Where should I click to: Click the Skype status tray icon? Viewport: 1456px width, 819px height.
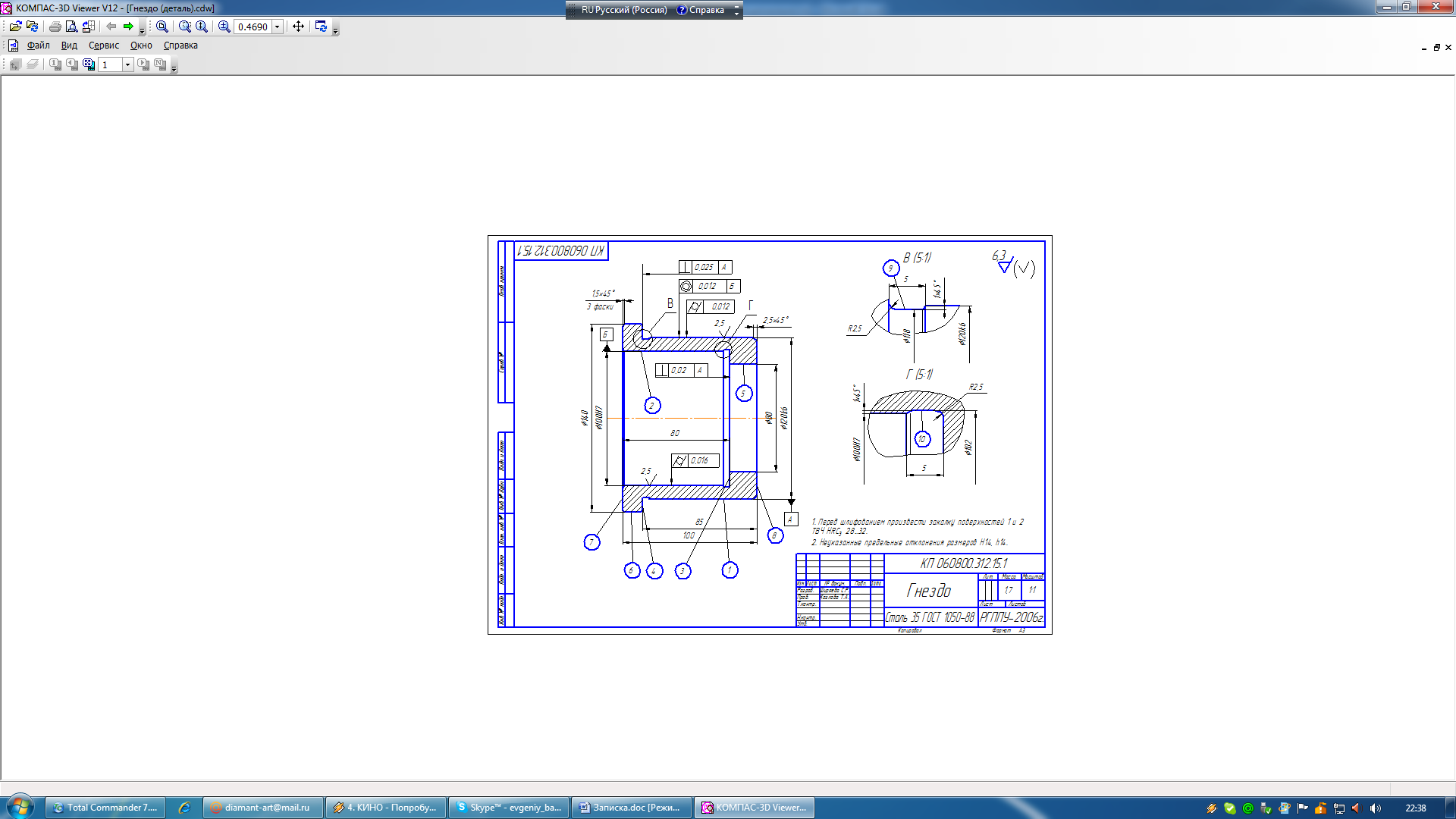pyautogui.click(x=1229, y=808)
